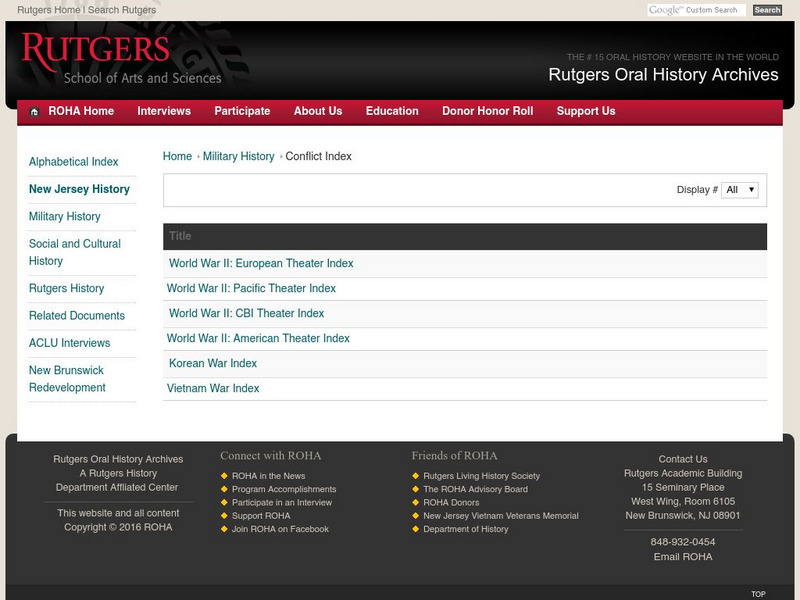Click the Email ROHA link
Screen dimensions: 800x600
click(683, 557)
